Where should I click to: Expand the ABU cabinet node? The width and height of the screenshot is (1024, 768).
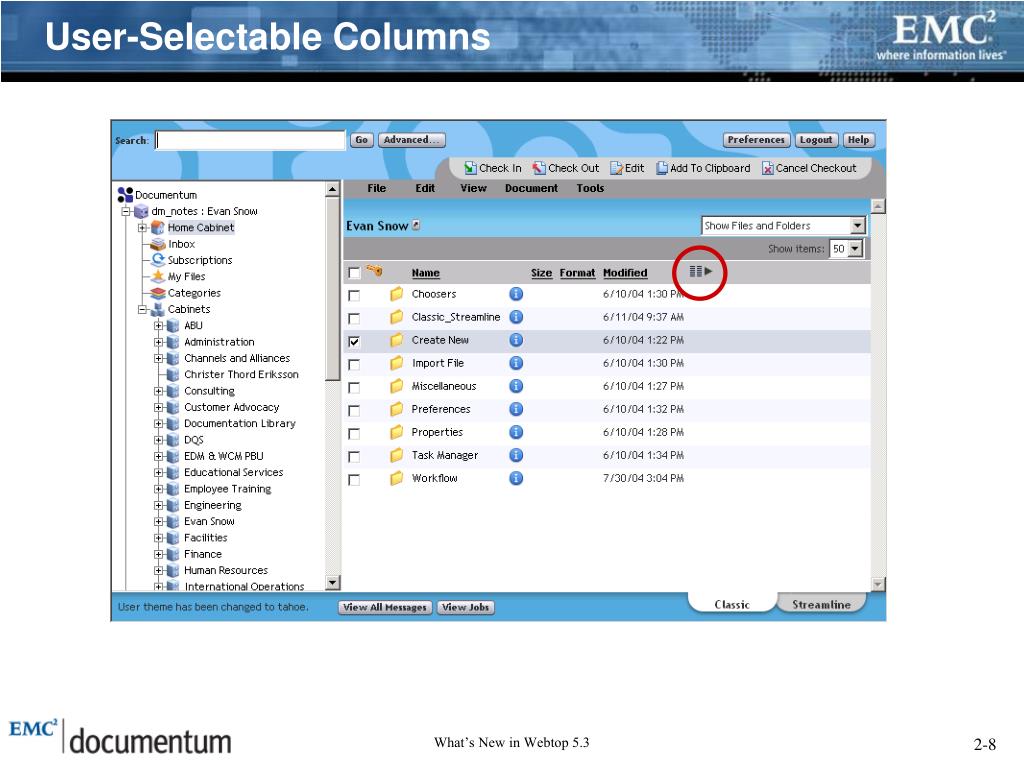coord(159,325)
